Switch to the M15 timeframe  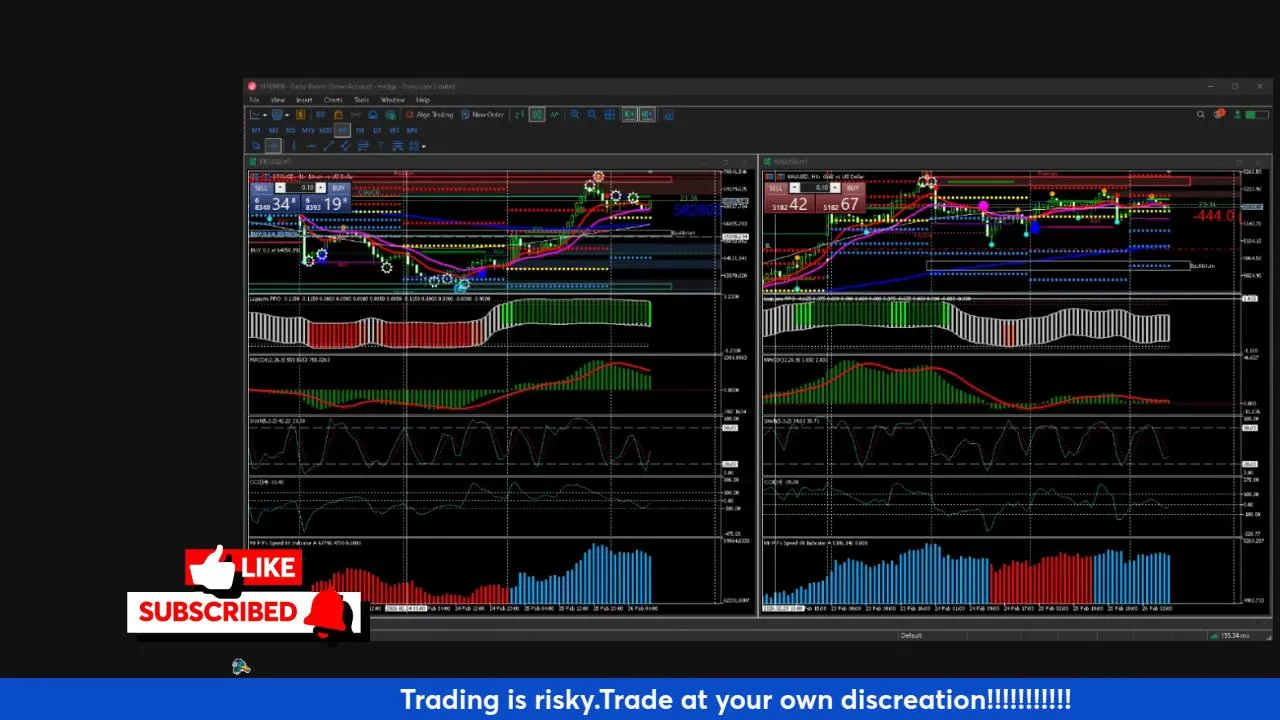pos(308,131)
